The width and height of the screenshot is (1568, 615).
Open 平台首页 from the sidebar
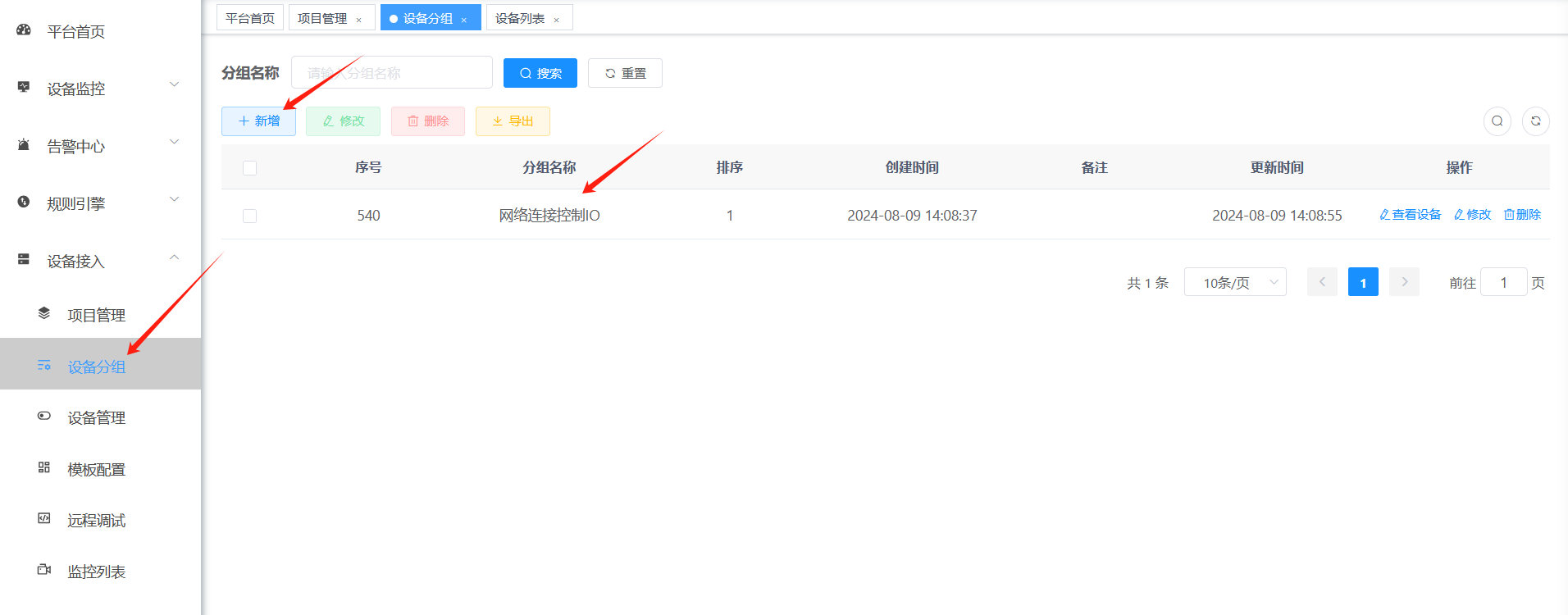coord(75,32)
